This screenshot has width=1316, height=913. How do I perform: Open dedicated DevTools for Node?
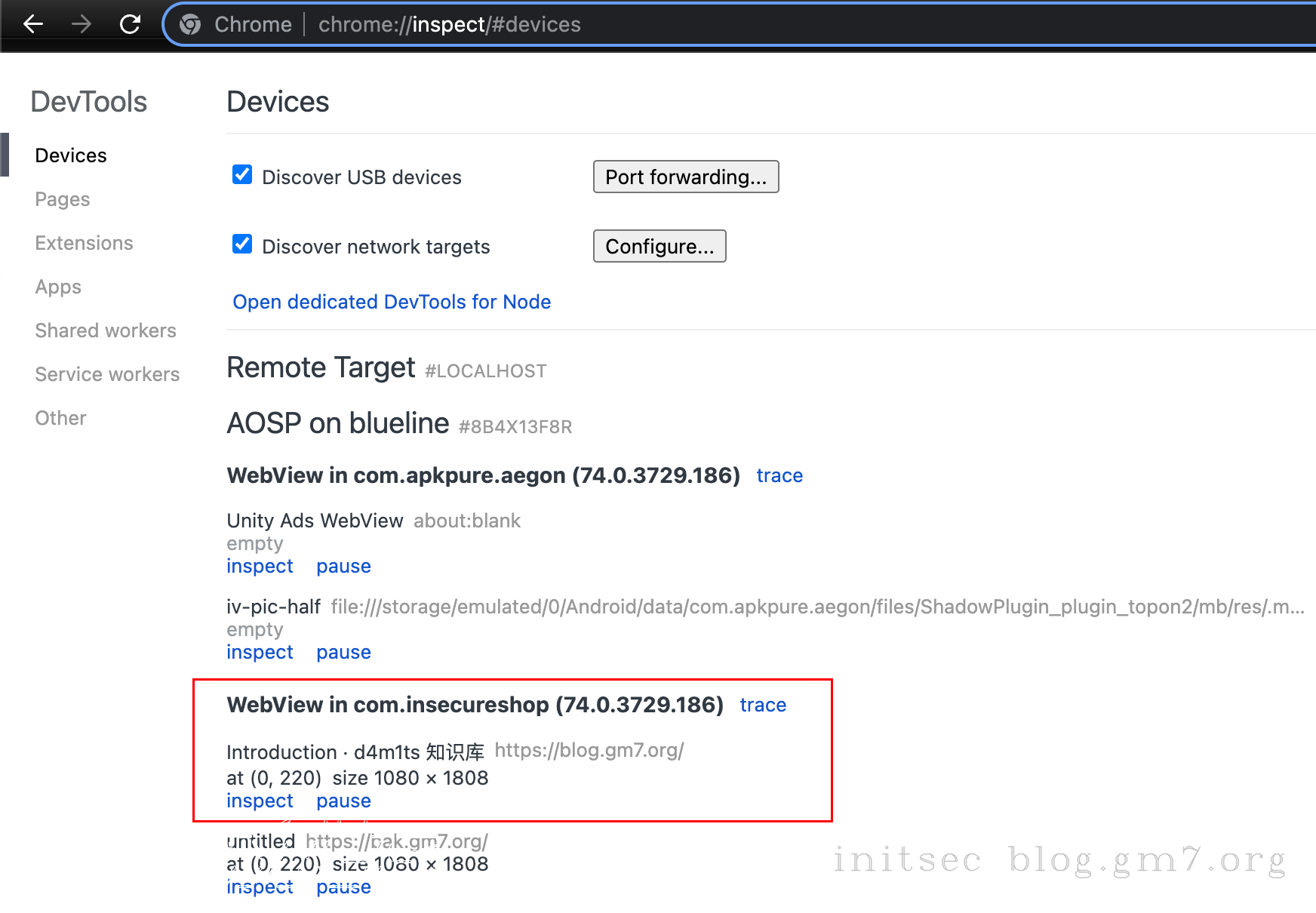click(391, 302)
